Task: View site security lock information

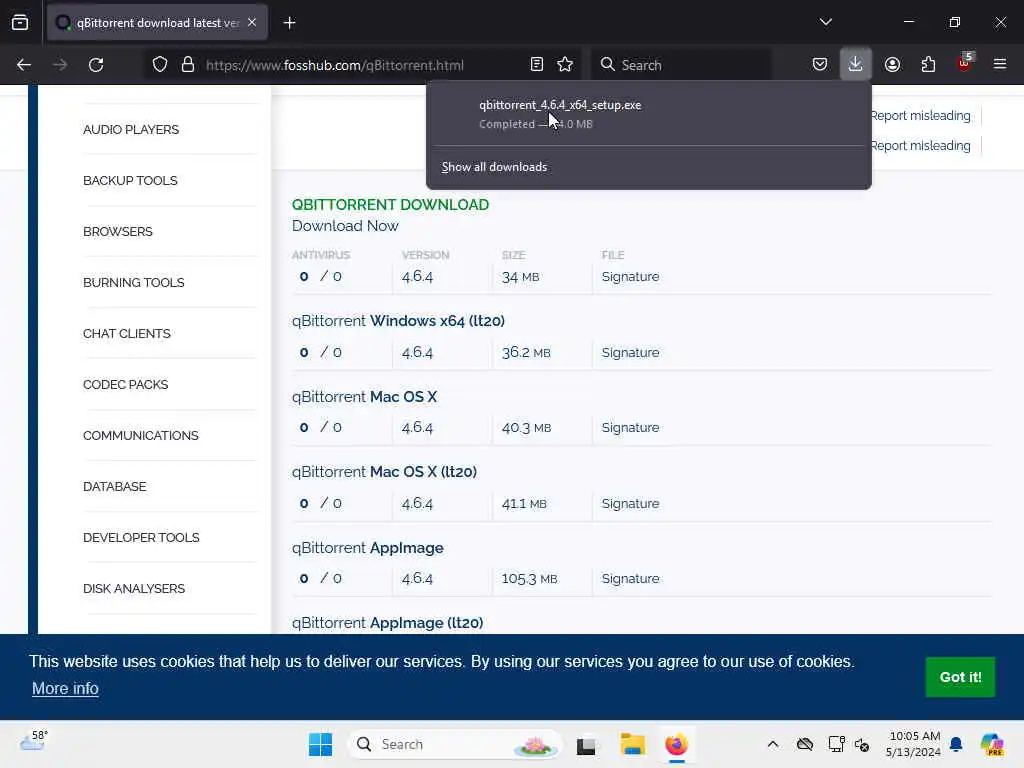Action: [x=188, y=65]
